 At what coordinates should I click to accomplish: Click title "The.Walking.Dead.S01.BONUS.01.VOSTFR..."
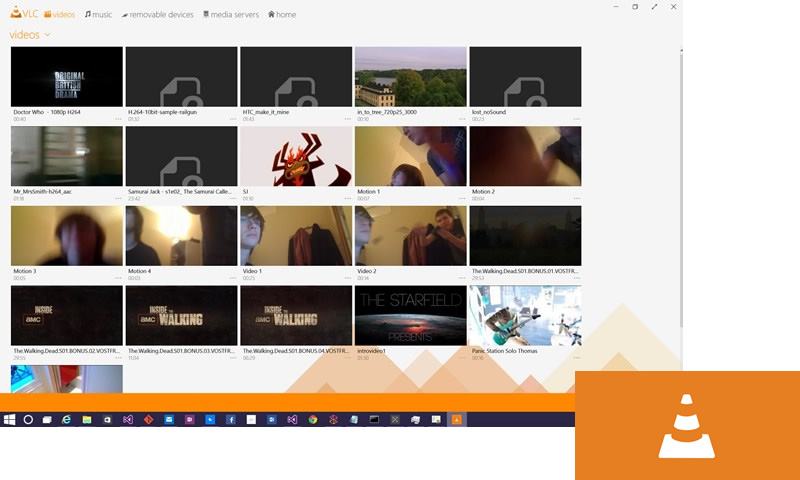tap(525, 271)
